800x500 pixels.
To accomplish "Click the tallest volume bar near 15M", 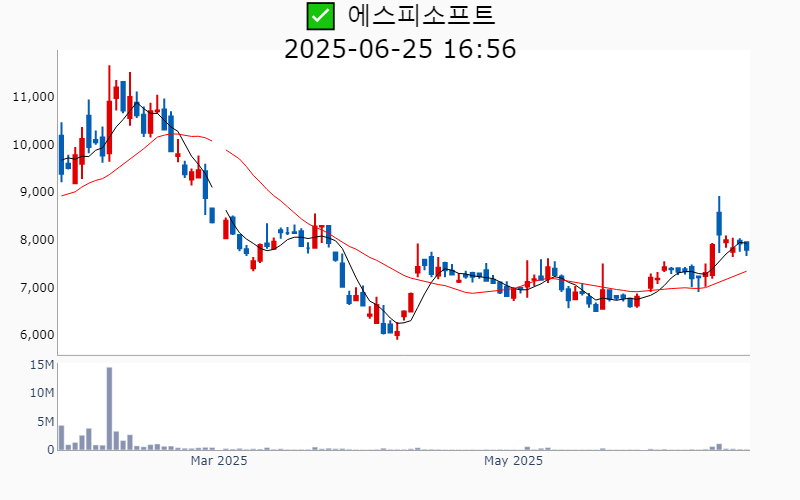I will tap(109, 408).
